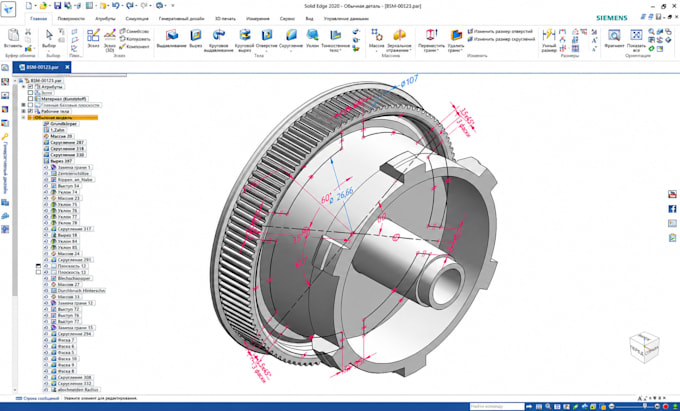This screenshot has height=411, width=680.
Task: Choose the Уклон (Draft) tool
Action: tap(312, 38)
